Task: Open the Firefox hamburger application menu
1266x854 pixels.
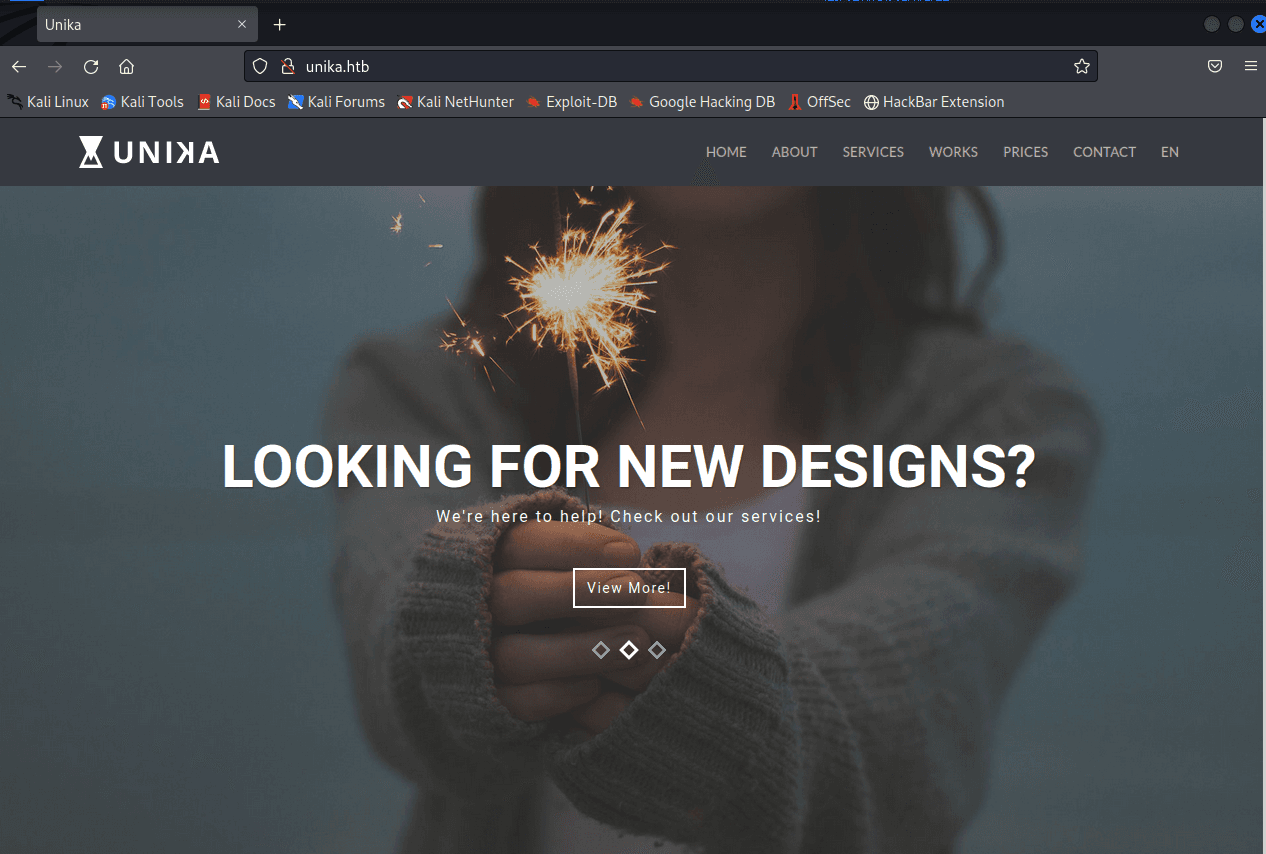Action: point(1250,67)
